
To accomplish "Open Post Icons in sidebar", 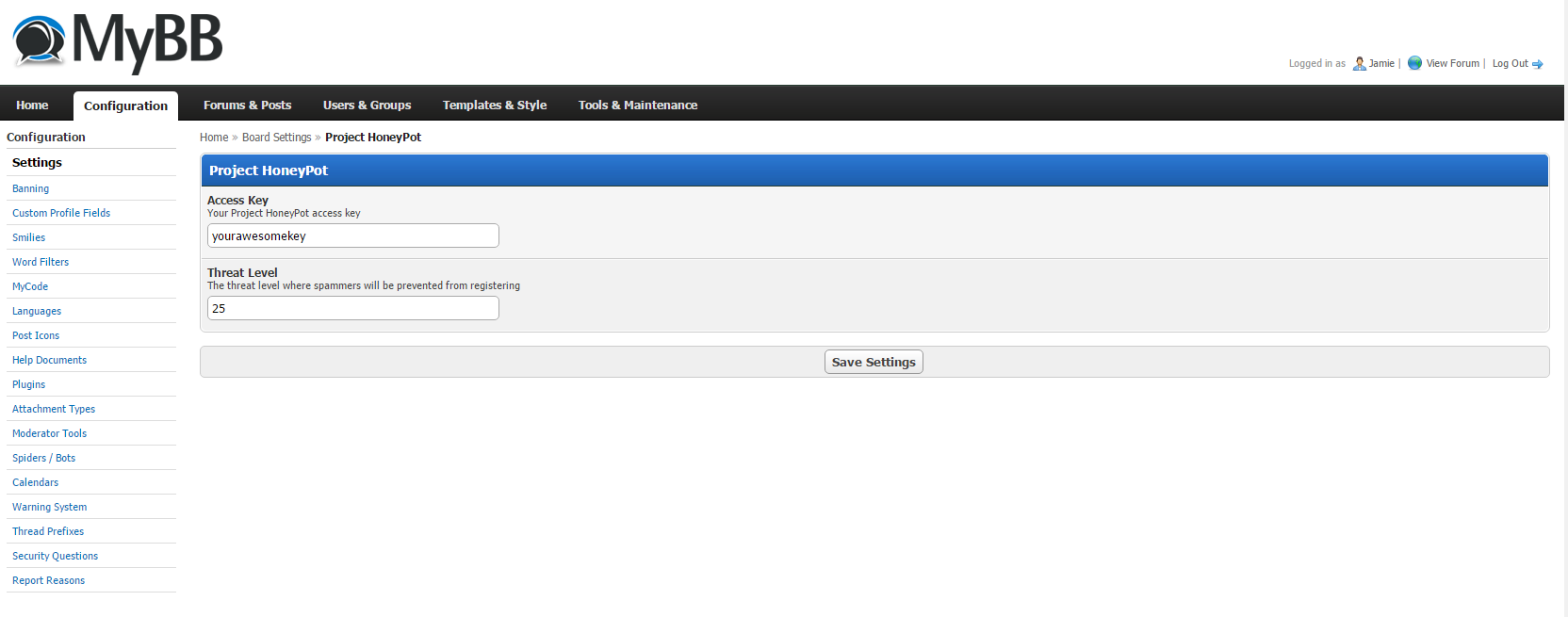I will coord(36,335).
